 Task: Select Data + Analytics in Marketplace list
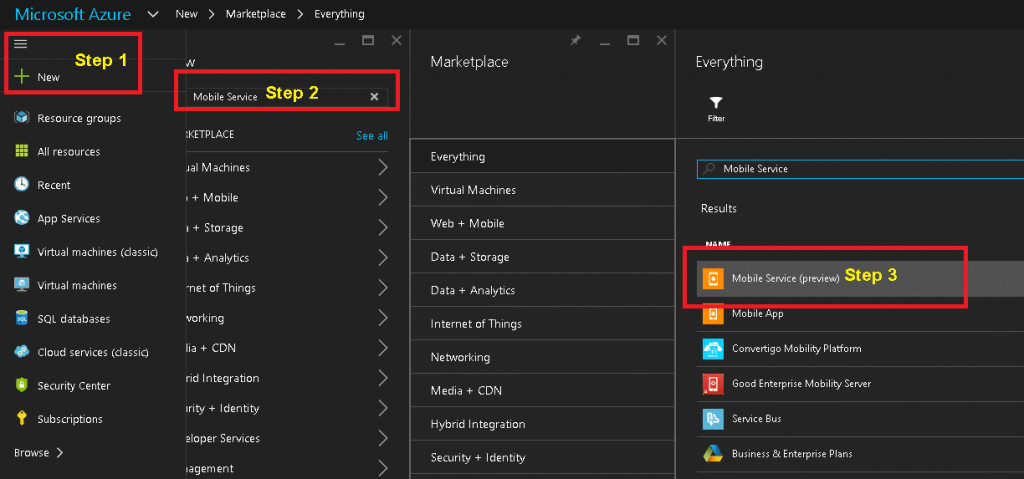coord(542,290)
